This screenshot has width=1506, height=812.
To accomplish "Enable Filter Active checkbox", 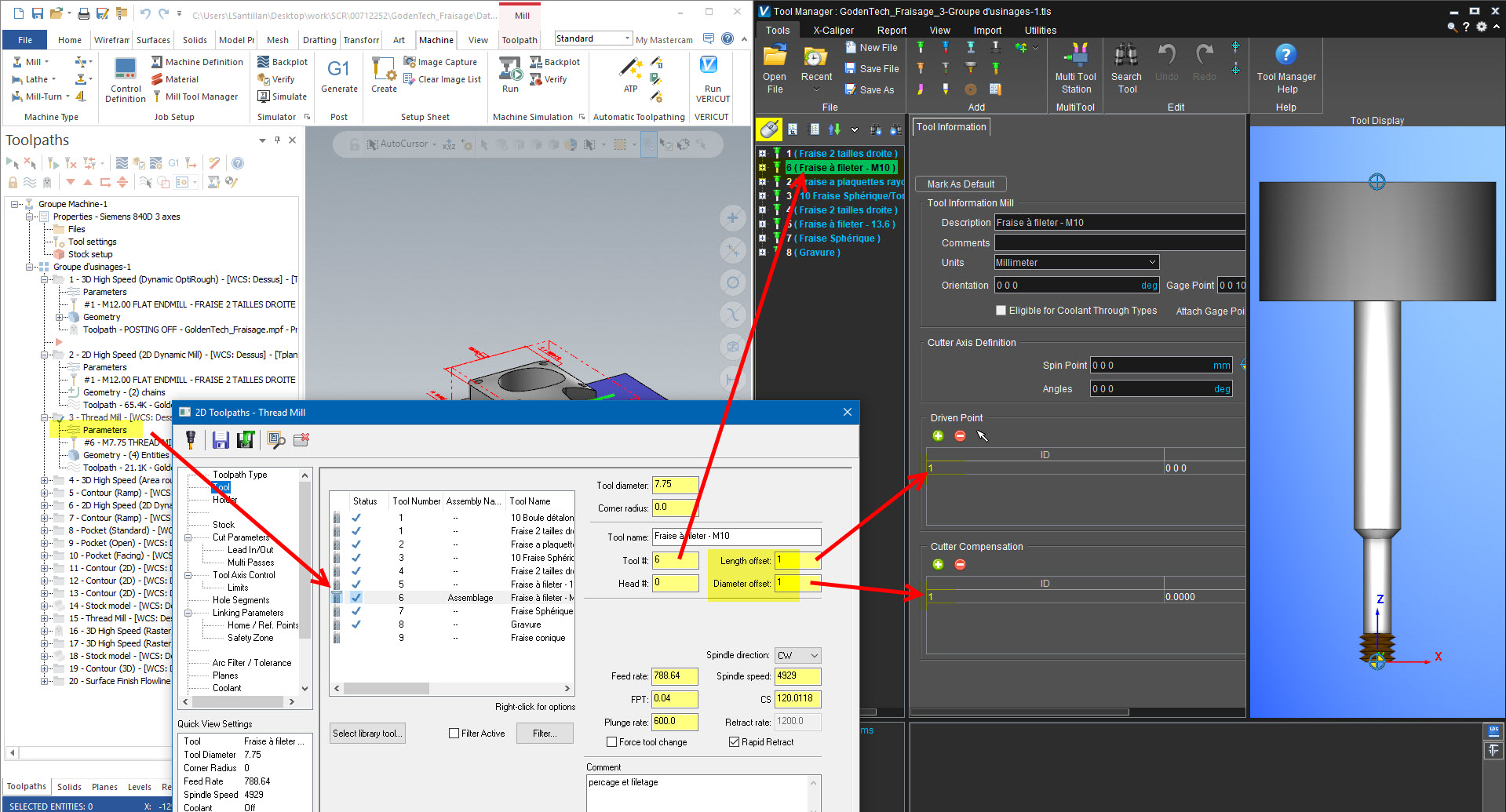I will [x=454, y=734].
